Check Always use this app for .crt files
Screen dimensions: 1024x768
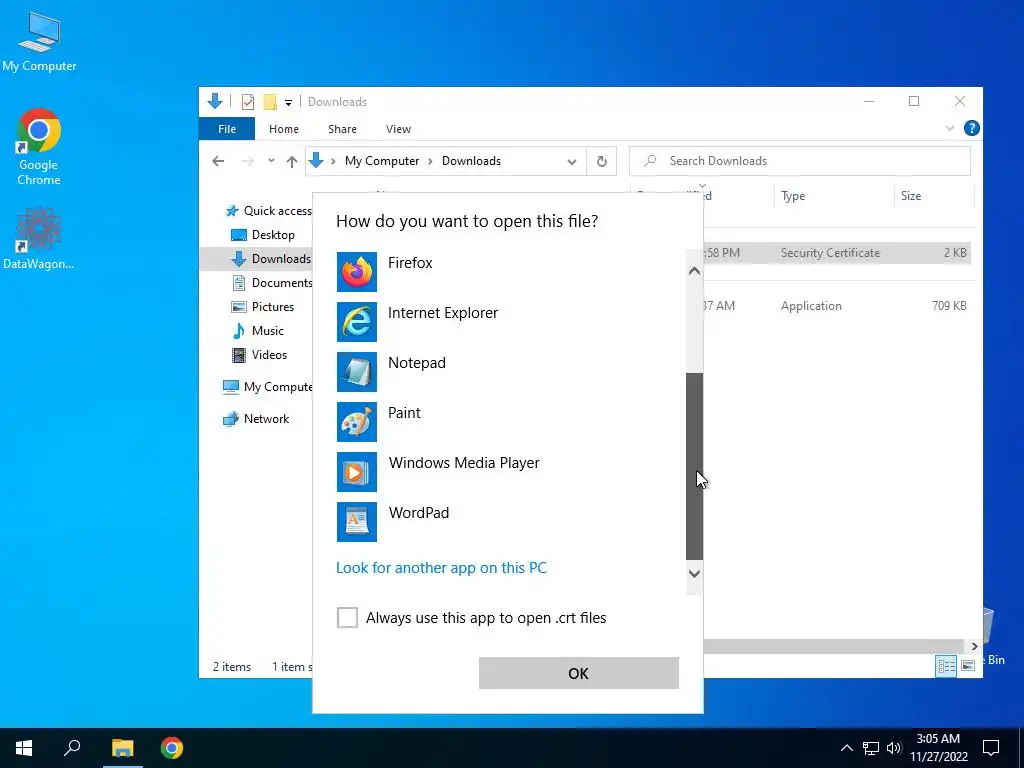tap(347, 617)
